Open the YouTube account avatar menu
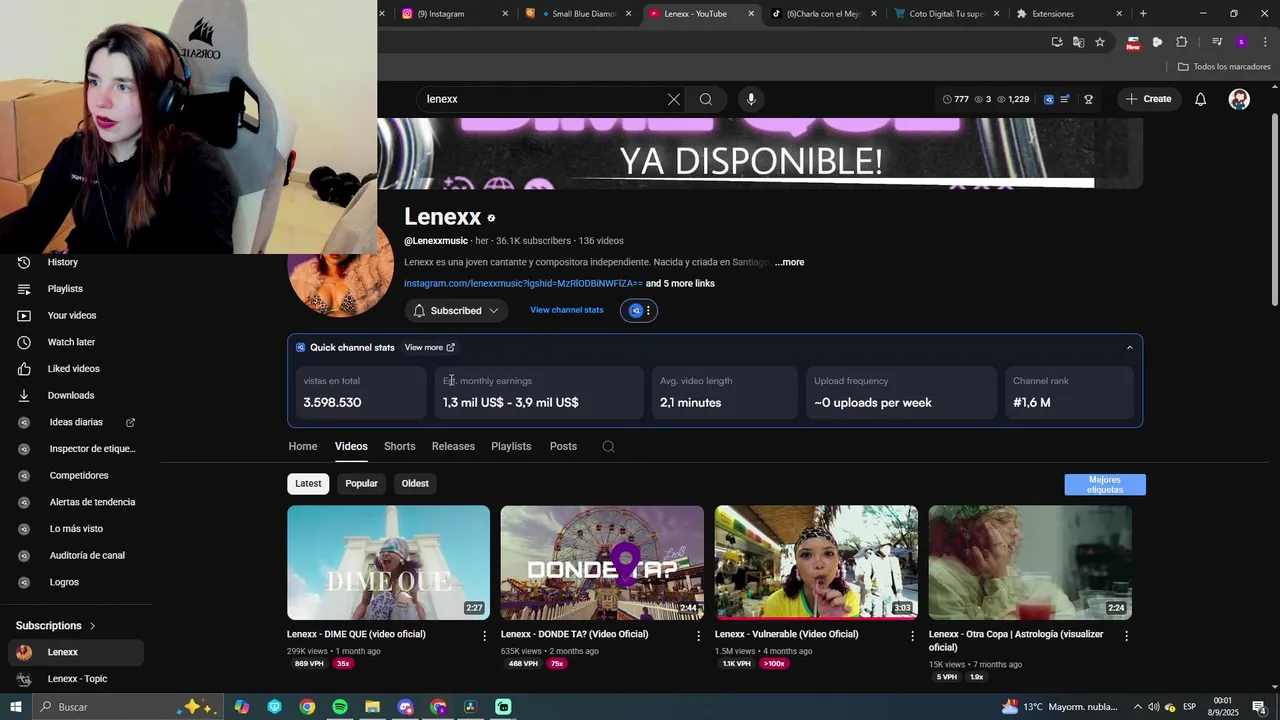This screenshot has height=720, width=1280. 1239,99
